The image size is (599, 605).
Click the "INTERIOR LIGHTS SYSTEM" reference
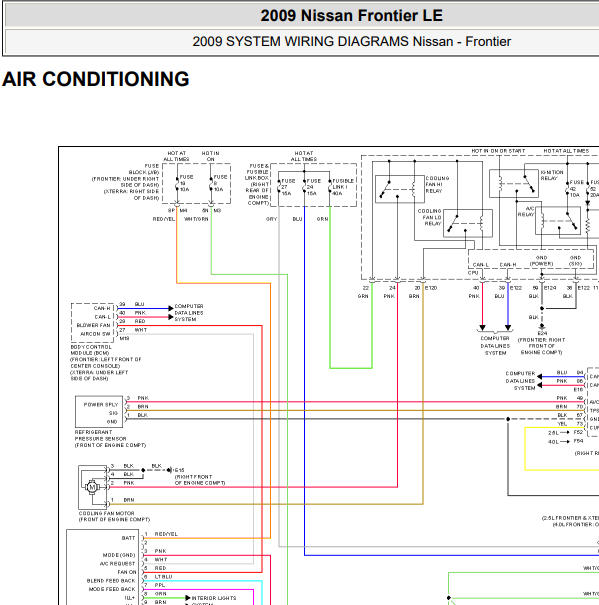click(213, 600)
